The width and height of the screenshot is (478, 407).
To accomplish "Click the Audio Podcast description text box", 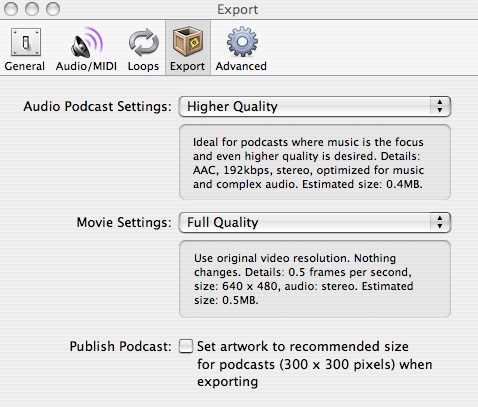I will coord(315,162).
